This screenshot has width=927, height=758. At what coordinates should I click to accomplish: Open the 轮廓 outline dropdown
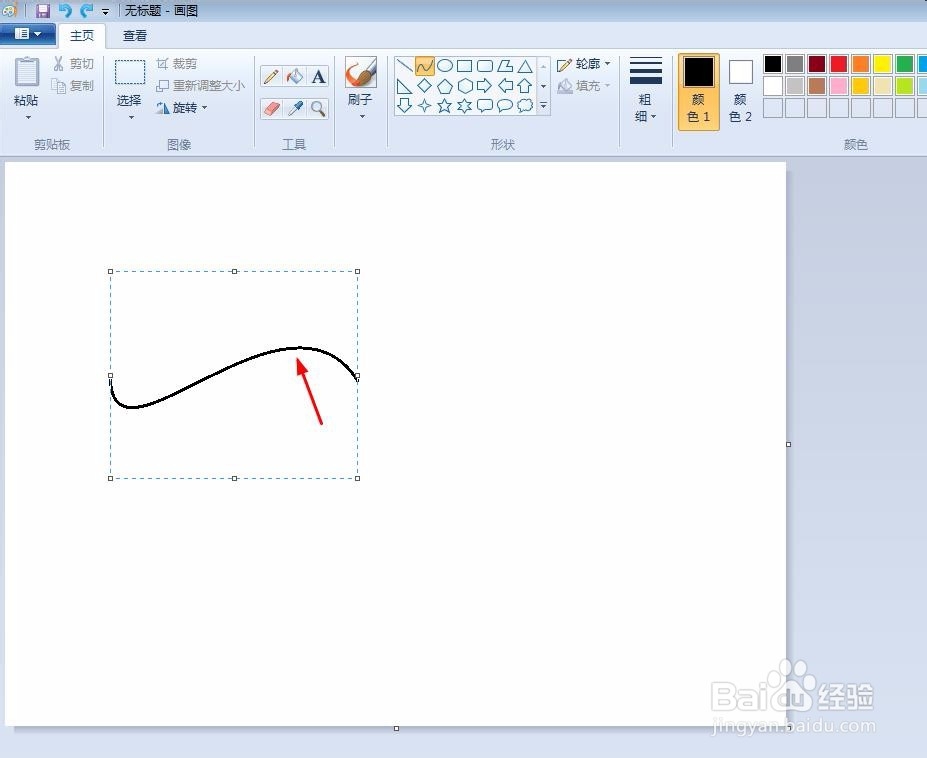(x=584, y=63)
